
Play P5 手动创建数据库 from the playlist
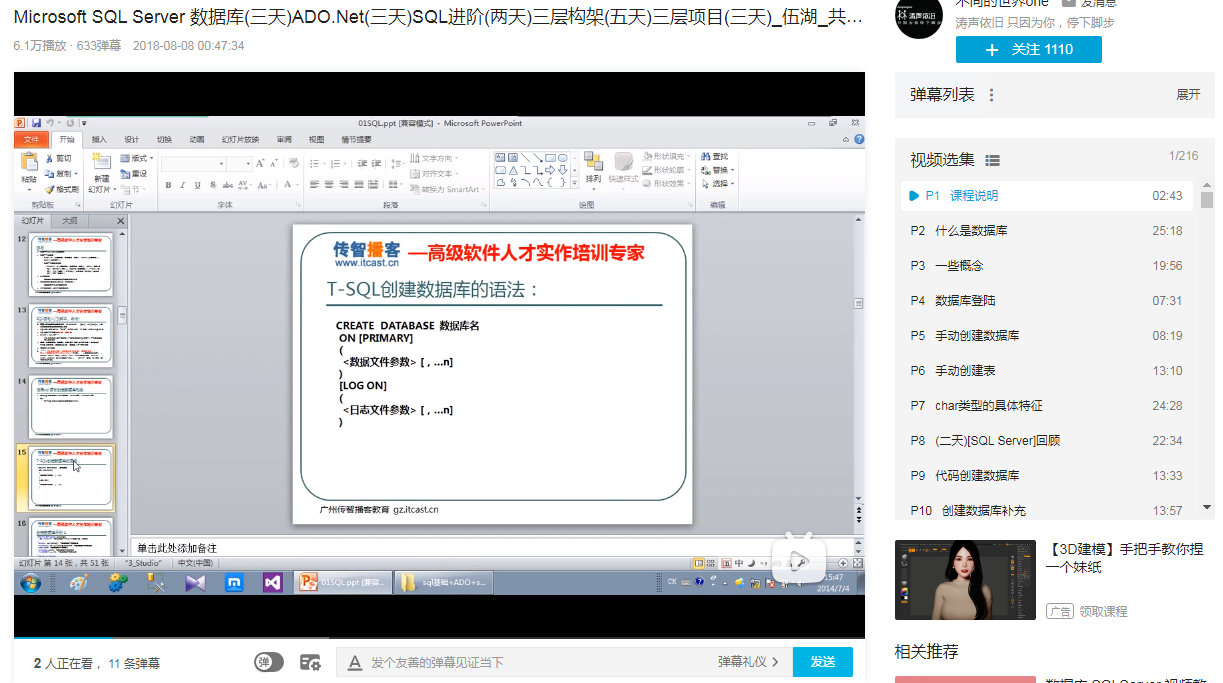[1047, 336]
